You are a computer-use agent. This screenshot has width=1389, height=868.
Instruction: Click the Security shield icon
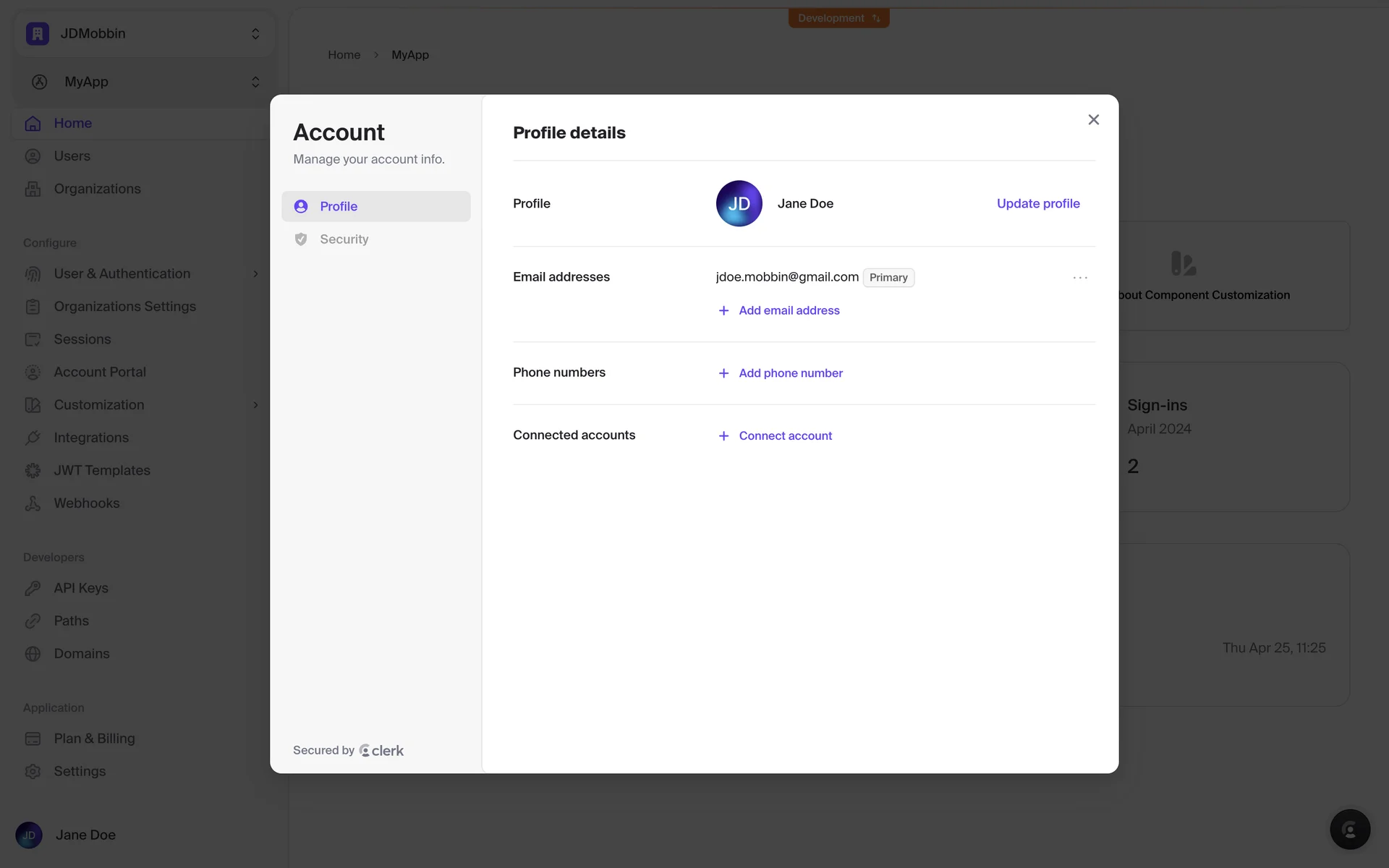(301, 239)
